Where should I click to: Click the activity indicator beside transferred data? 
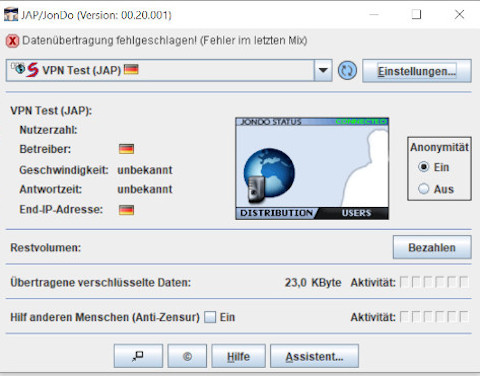[x=434, y=282]
